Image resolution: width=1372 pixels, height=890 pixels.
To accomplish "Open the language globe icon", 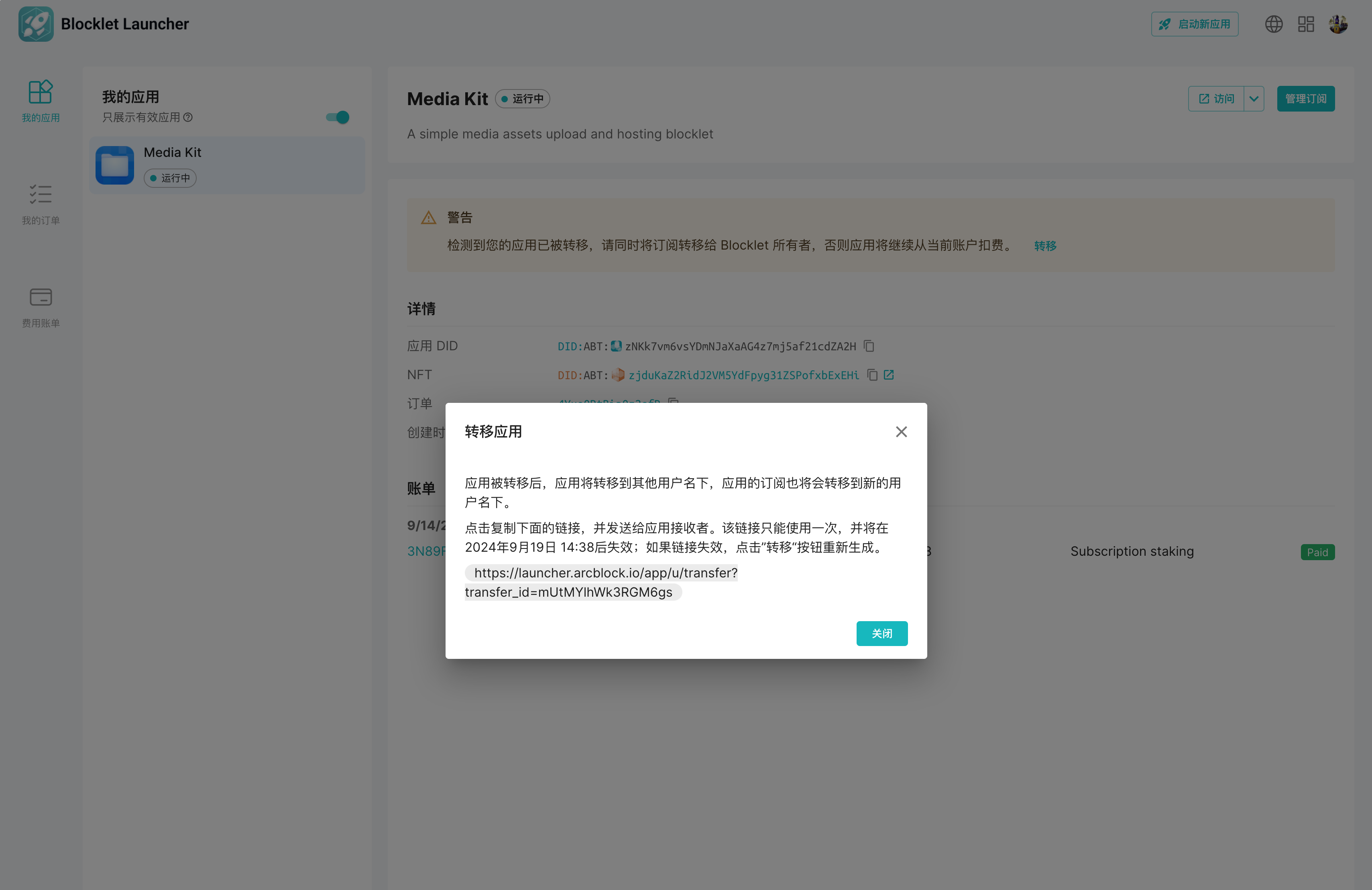I will [x=1273, y=24].
